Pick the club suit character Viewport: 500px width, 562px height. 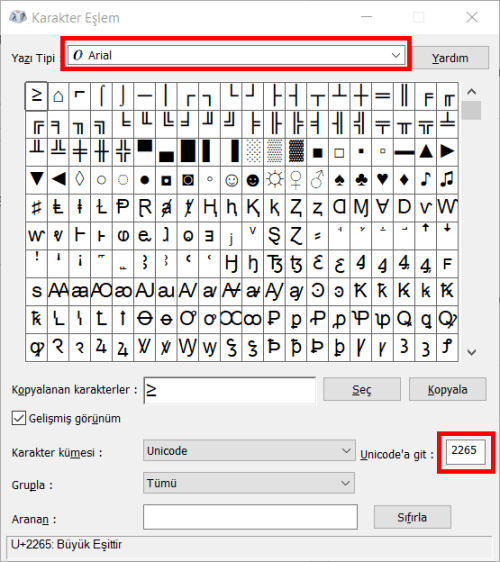pyautogui.click(x=361, y=180)
